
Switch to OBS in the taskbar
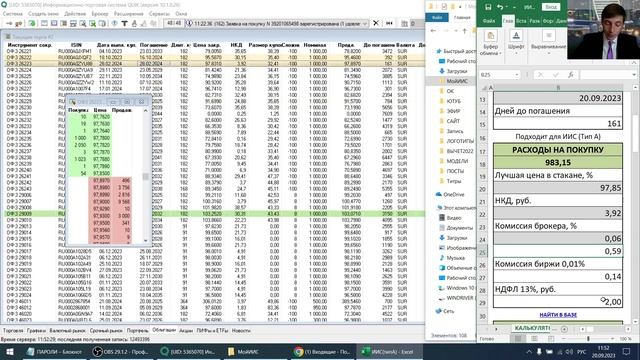click(120, 351)
